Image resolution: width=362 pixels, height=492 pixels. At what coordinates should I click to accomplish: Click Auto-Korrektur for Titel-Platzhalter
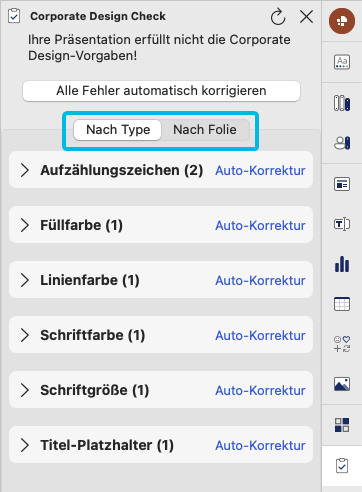pos(260,446)
